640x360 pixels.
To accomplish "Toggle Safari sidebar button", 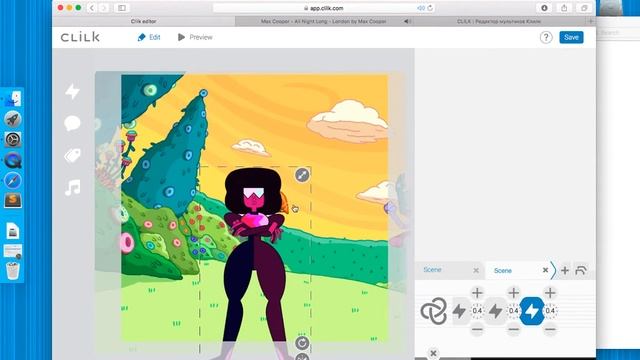I will [x=122, y=8].
